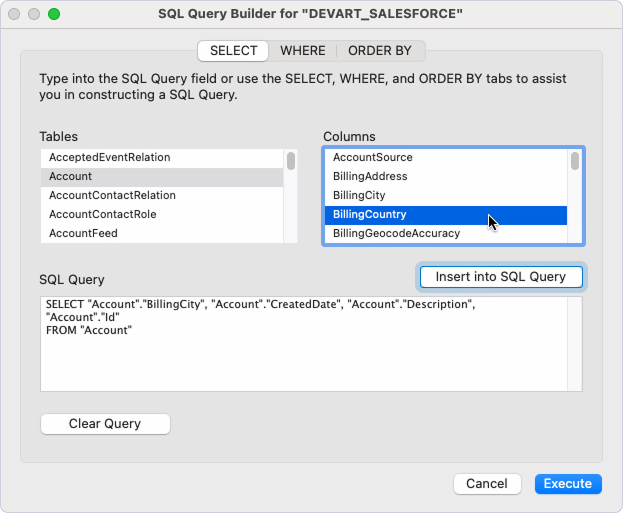The image size is (623, 513).
Task: Select AcceptedEventRelation in Tables list
Action: [162, 157]
